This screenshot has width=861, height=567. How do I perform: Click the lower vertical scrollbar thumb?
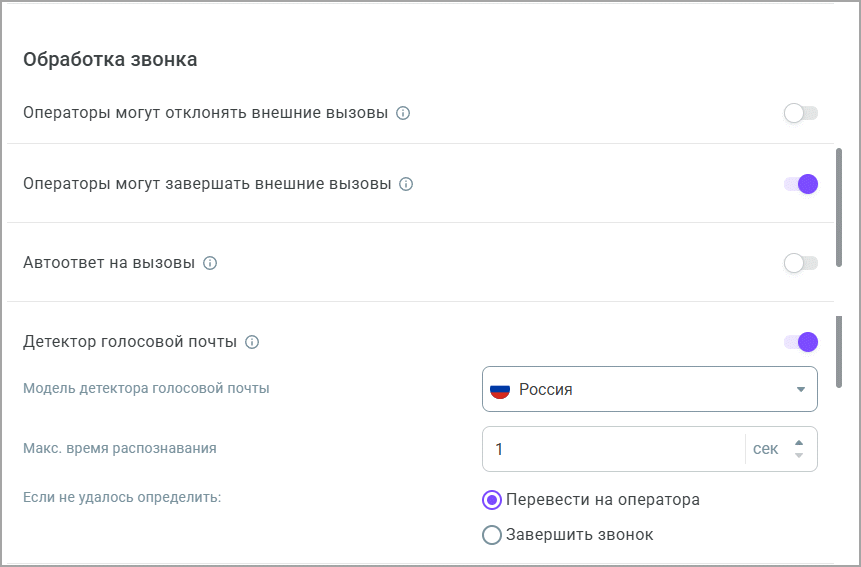point(839,350)
